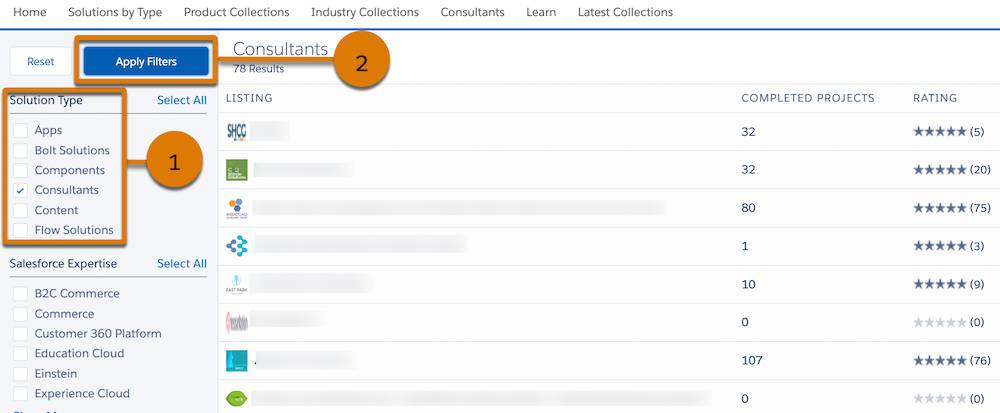The height and width of the screenshot is (413, 1000).
Task: Go to the Home tab
Action: point(29,12)
